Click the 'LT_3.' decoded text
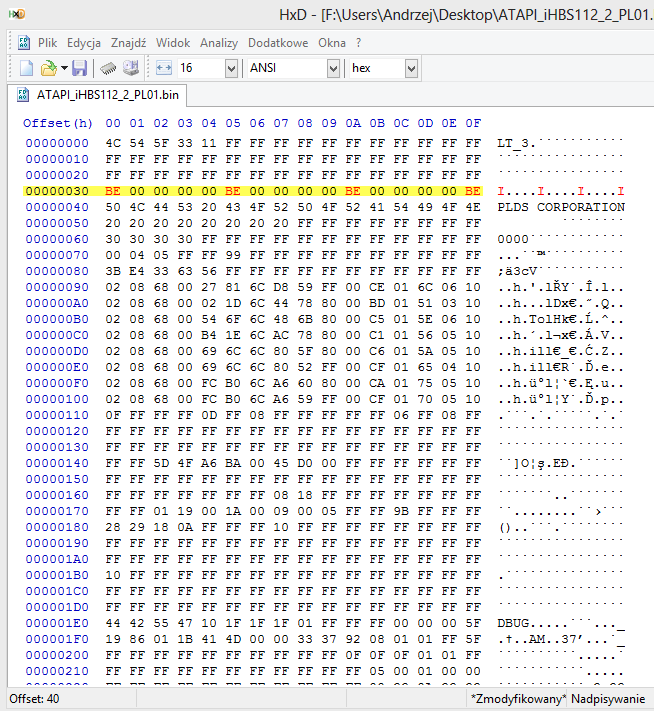Image resolution: width=654 pixels, height=711 pixels. [516, 143]
